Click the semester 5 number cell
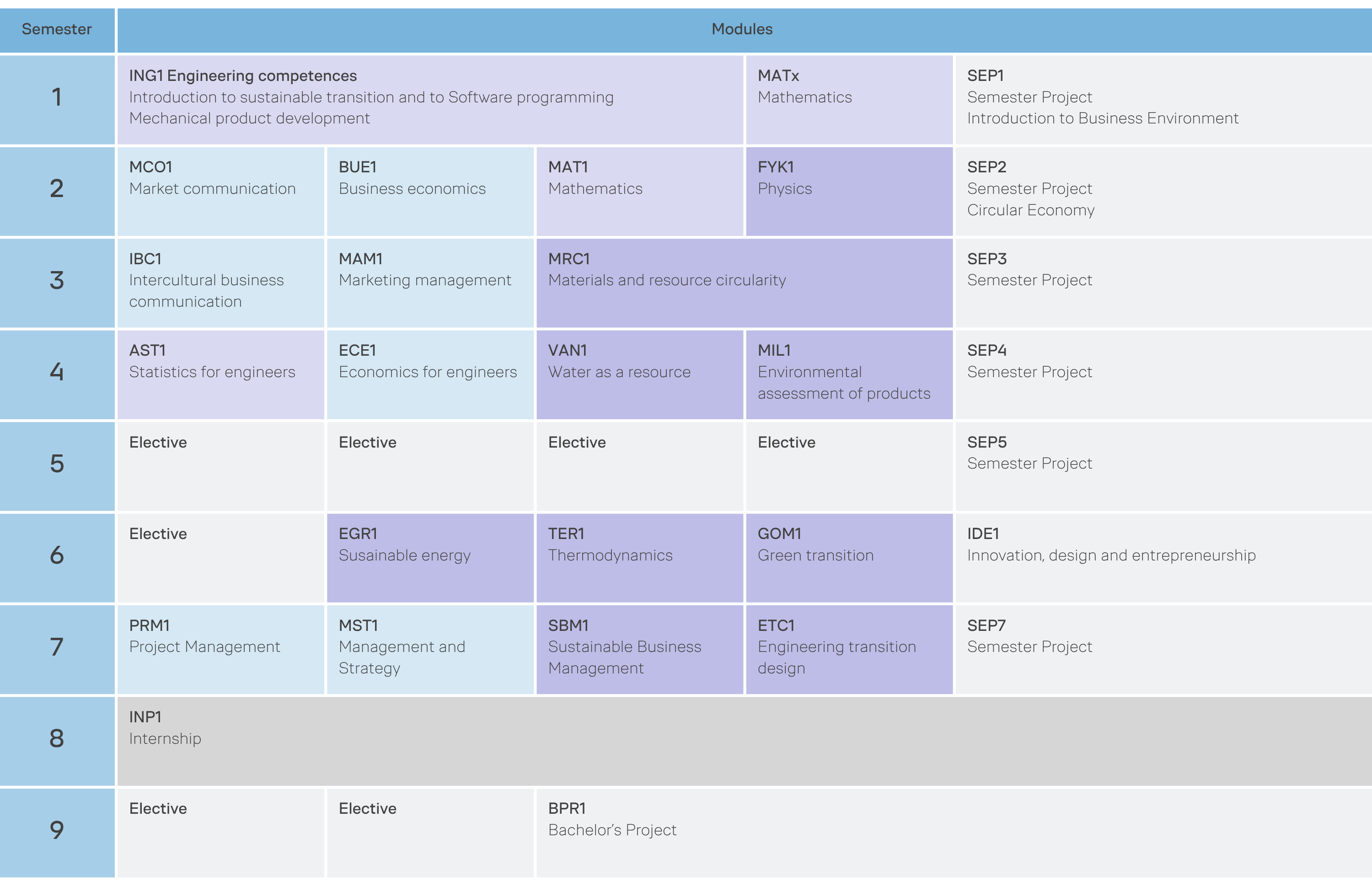 point(57,467)
